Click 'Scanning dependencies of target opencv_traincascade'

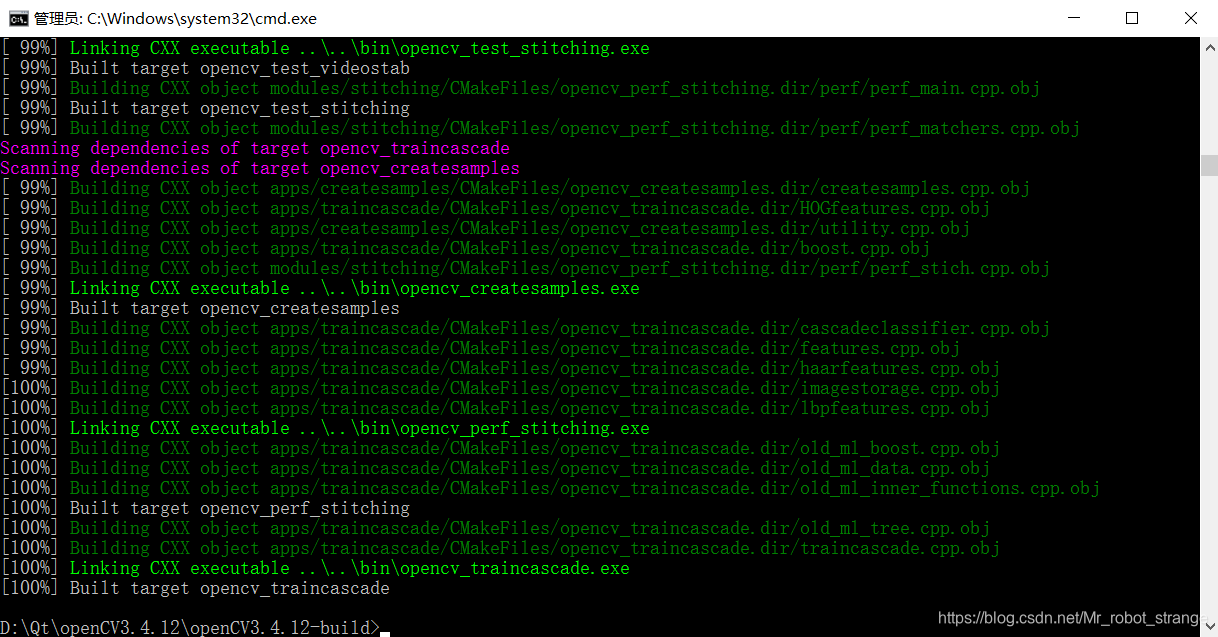pos(255,148)
